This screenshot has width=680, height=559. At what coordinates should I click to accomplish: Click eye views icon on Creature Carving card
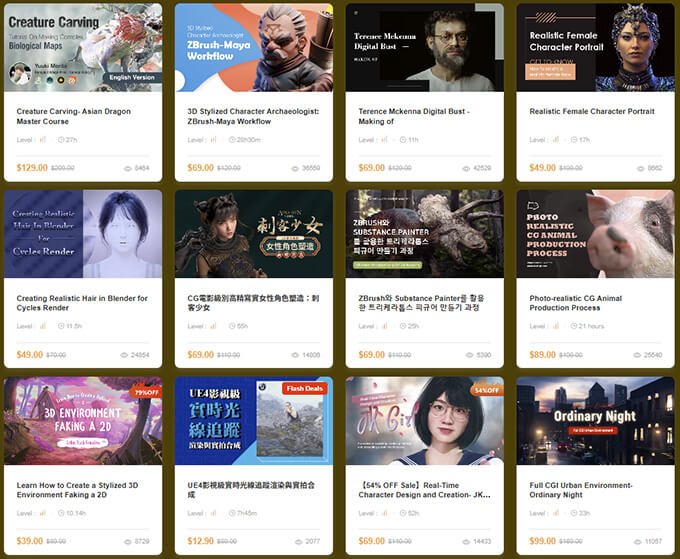pos(128,168)
